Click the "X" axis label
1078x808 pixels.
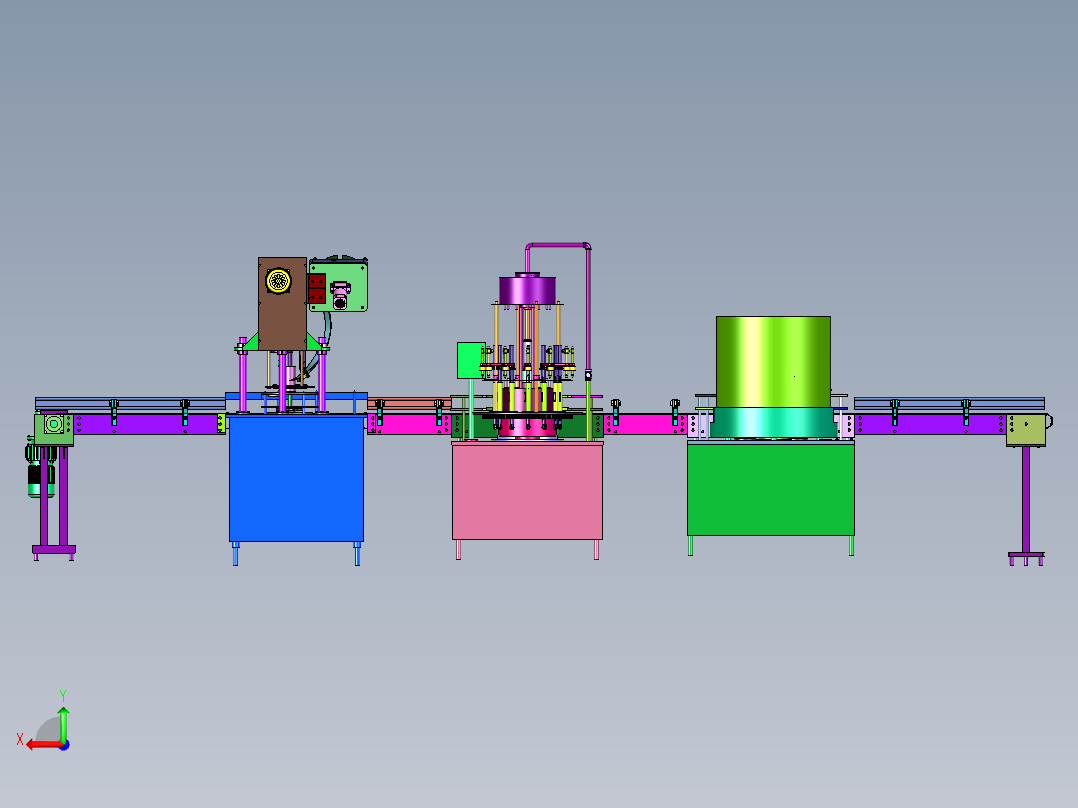(20, 740)
